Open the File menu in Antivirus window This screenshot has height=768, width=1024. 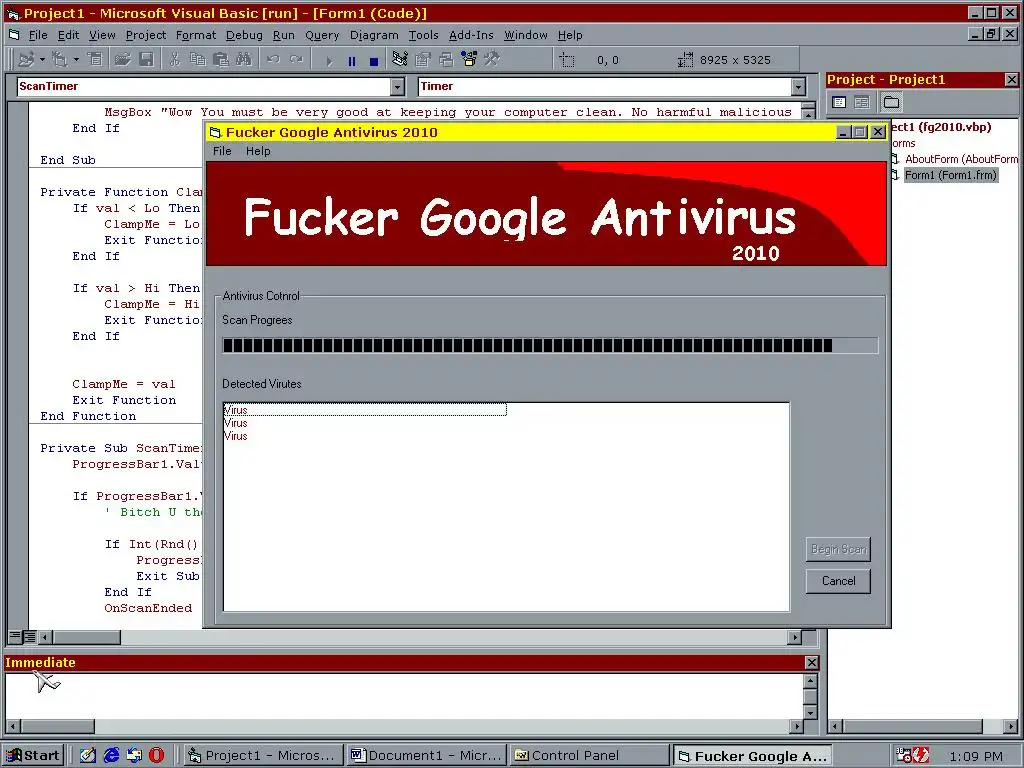click(x=222, y=151)
